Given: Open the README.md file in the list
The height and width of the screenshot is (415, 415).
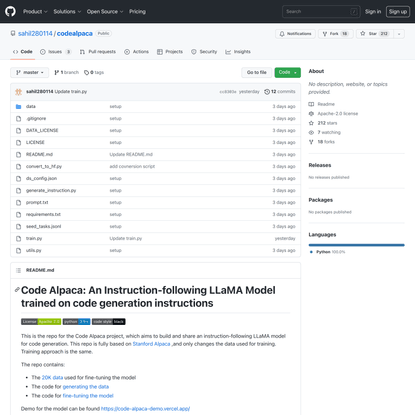Looking at the screenshot, I should click(39, 155).
